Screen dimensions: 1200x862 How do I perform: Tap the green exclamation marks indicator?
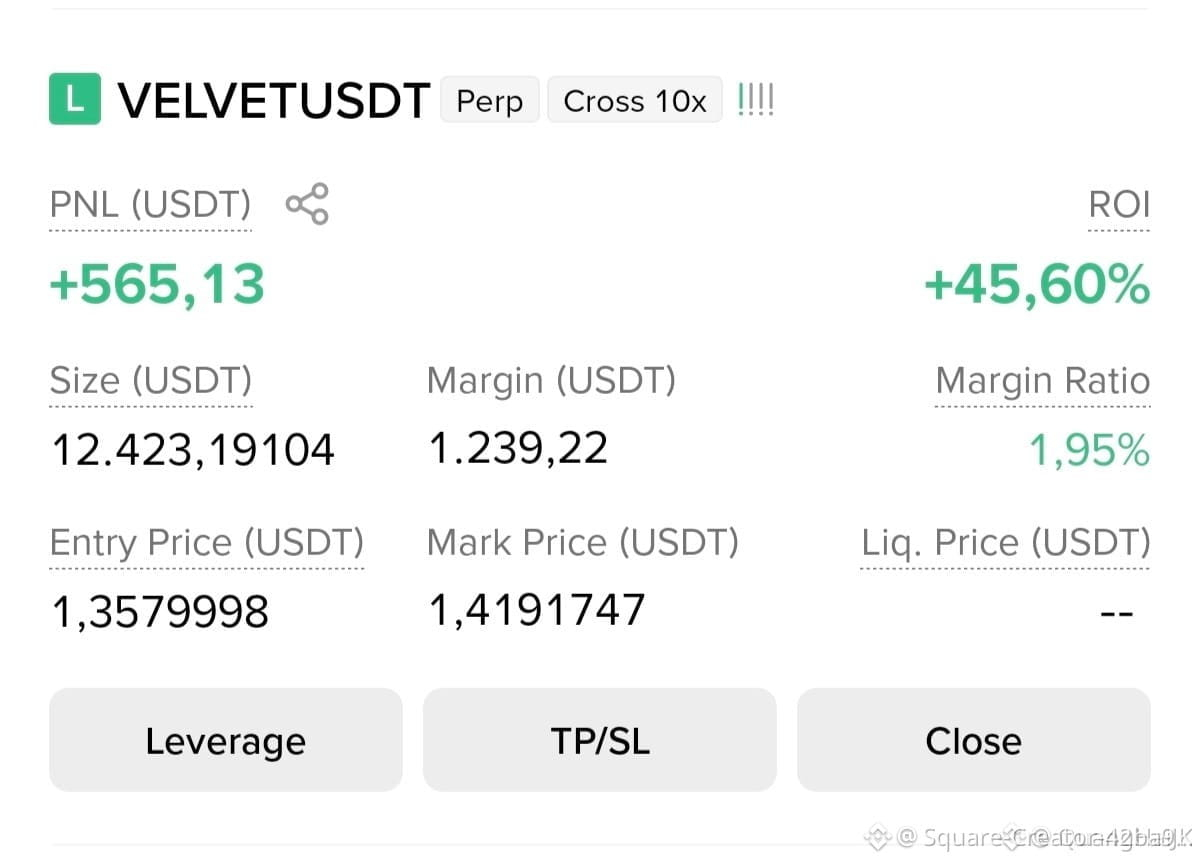click(755, 100)
